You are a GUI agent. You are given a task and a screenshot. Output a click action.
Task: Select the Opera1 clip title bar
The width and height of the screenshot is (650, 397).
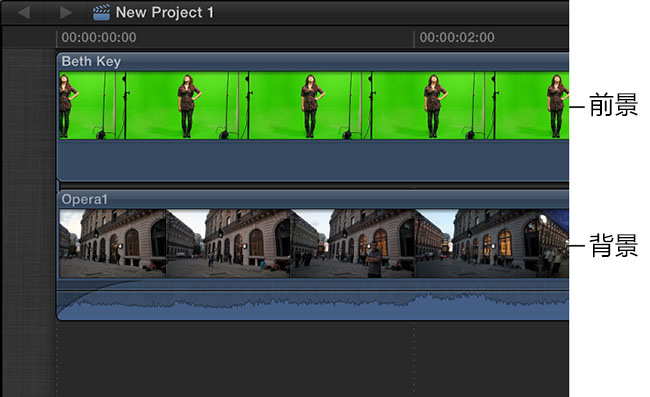tap(313, 199)
